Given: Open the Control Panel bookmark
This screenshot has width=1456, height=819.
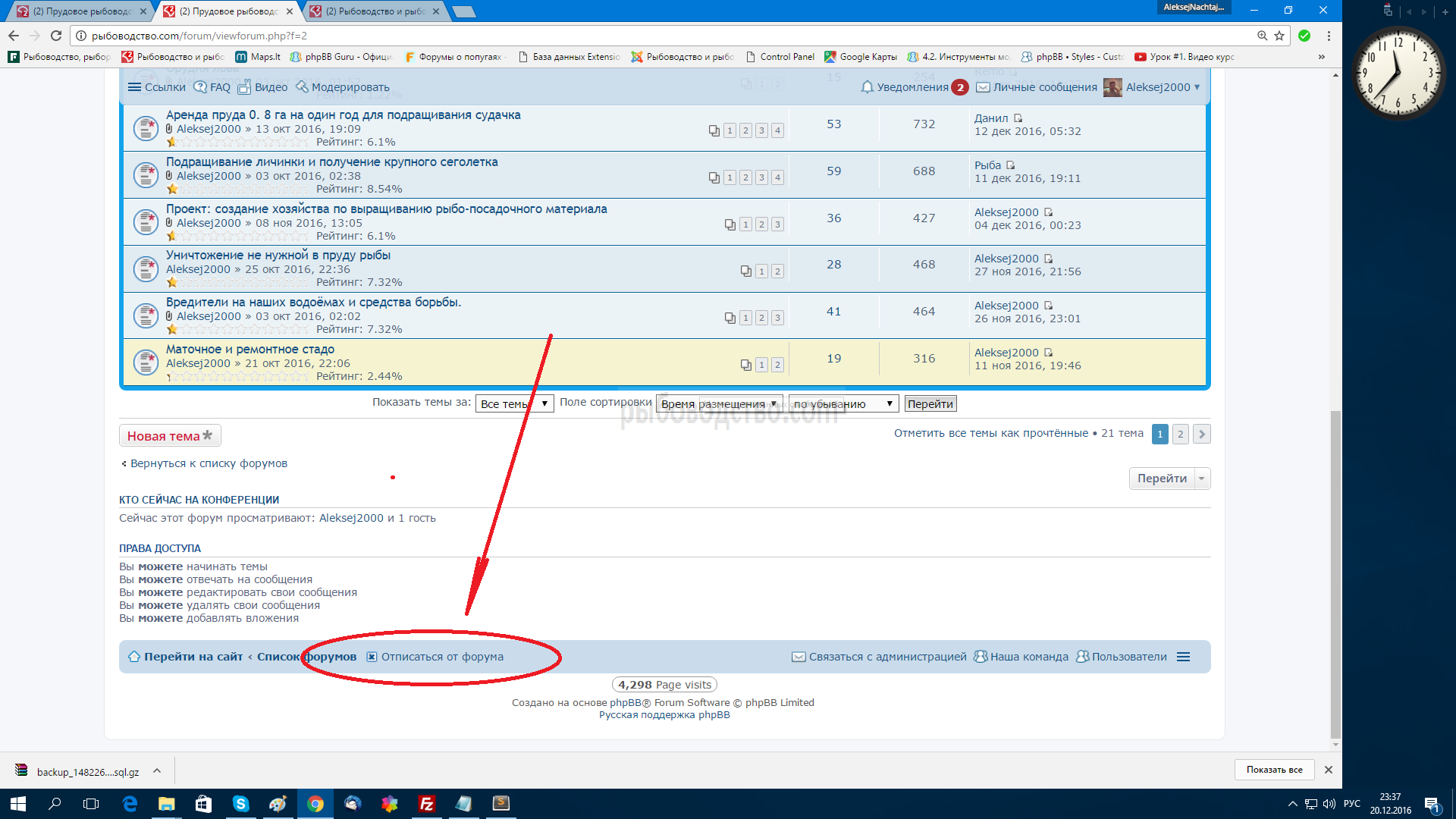Looking at the screenshot, I should click(780, 57).
